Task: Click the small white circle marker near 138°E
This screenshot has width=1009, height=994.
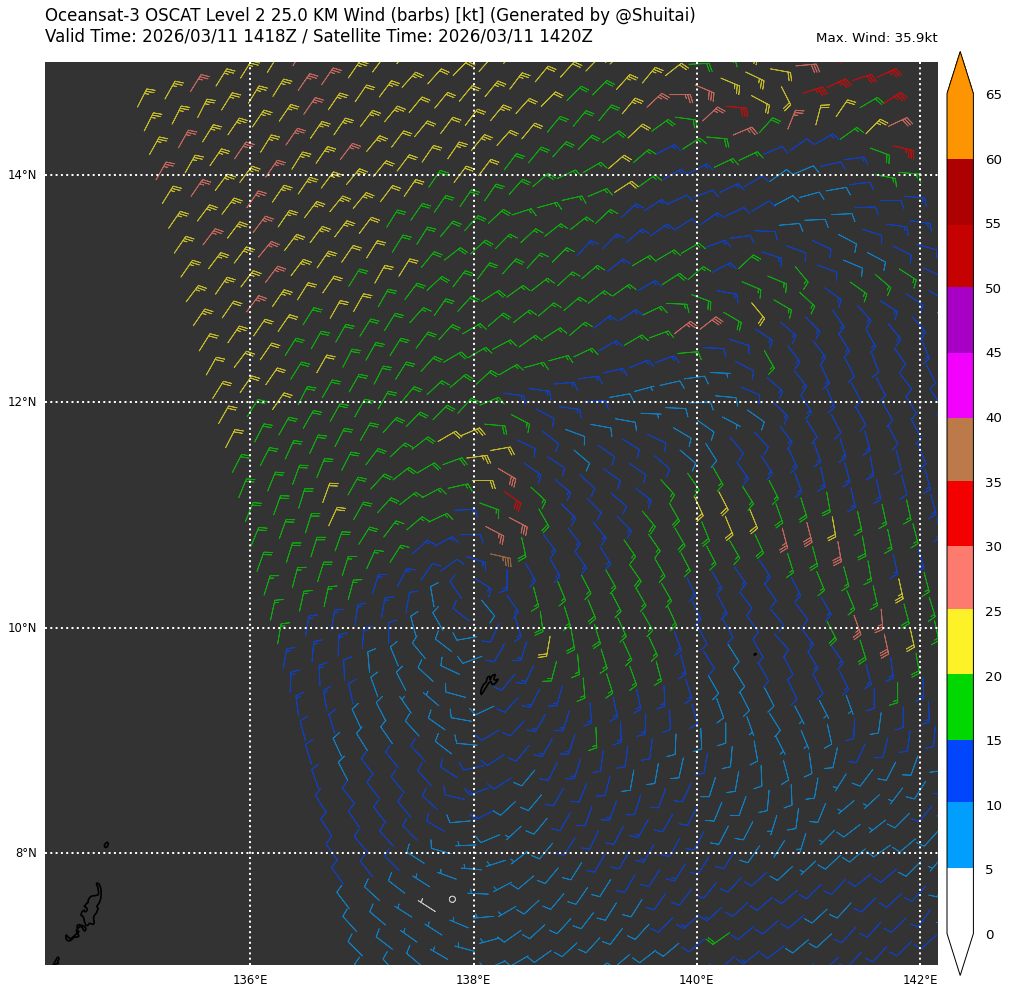Action: tap(452, 899)
